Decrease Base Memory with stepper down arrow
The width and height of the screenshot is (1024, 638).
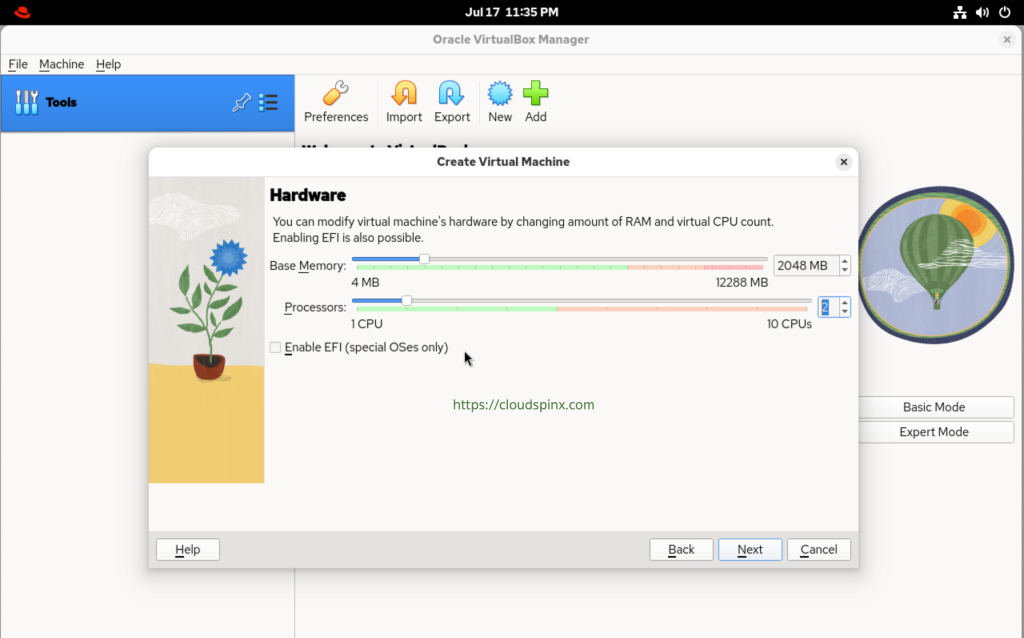844,270
